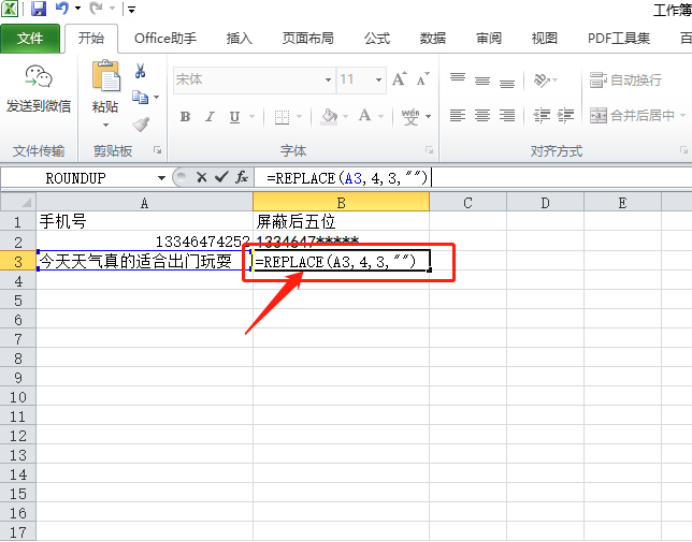692x542 pixels.
Task: Open the 文件 tab
Action: (x=30, y=38)
